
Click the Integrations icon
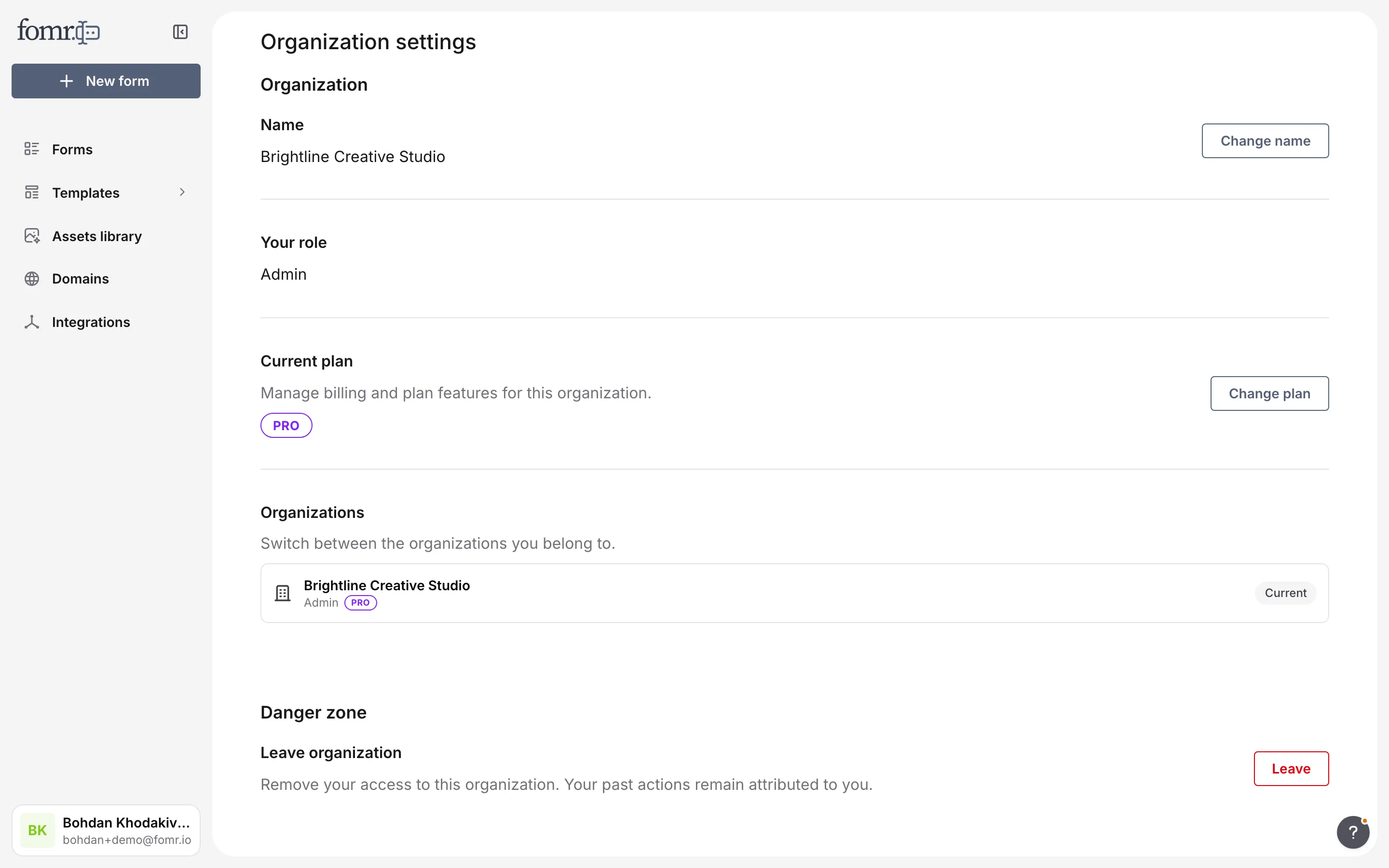[x=31, y=322]
